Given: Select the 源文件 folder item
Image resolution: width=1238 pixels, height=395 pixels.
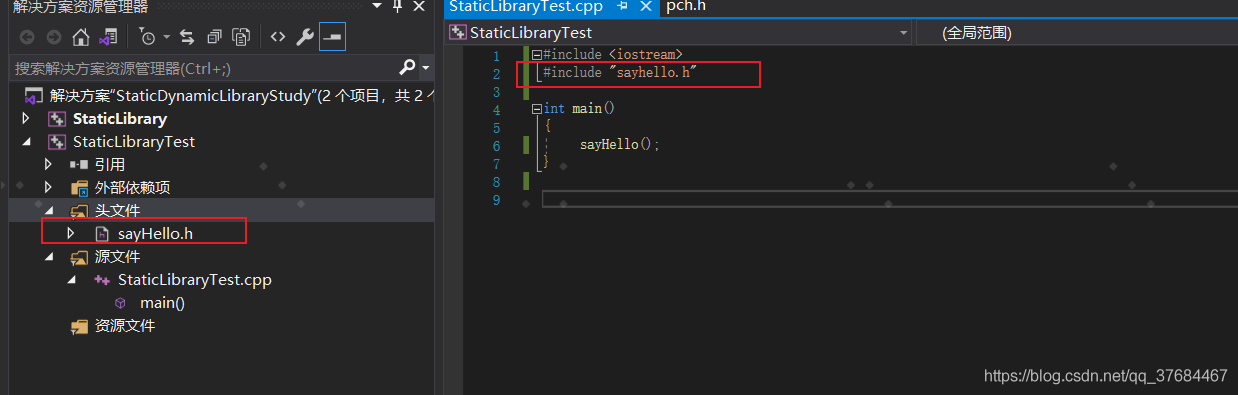Looking at the screenshot, I should [118, 257].
